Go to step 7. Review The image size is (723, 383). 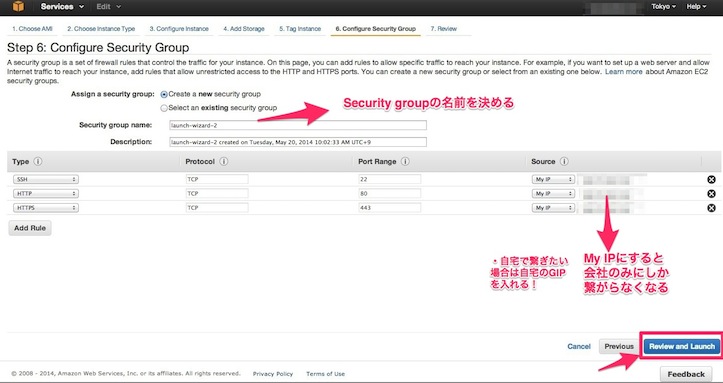(444, 29)
